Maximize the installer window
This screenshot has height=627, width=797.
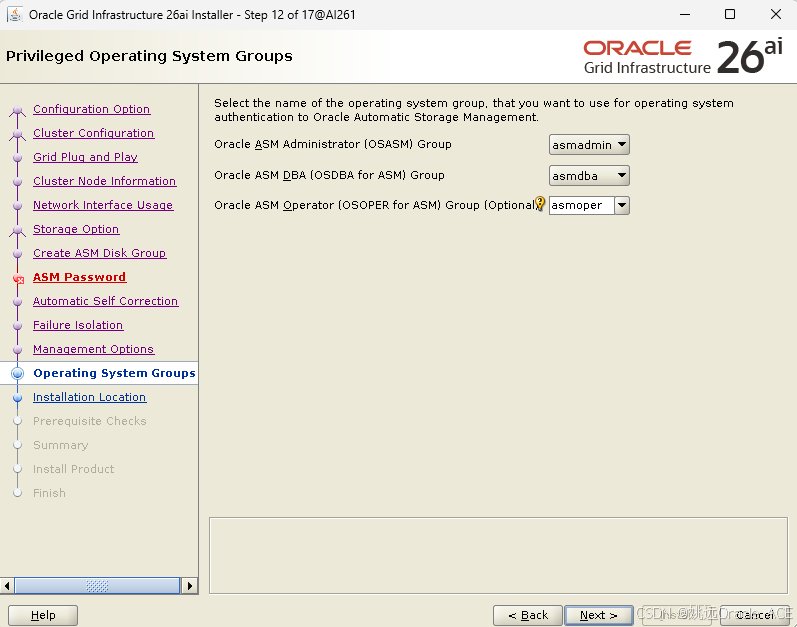[x=730, y=14]
